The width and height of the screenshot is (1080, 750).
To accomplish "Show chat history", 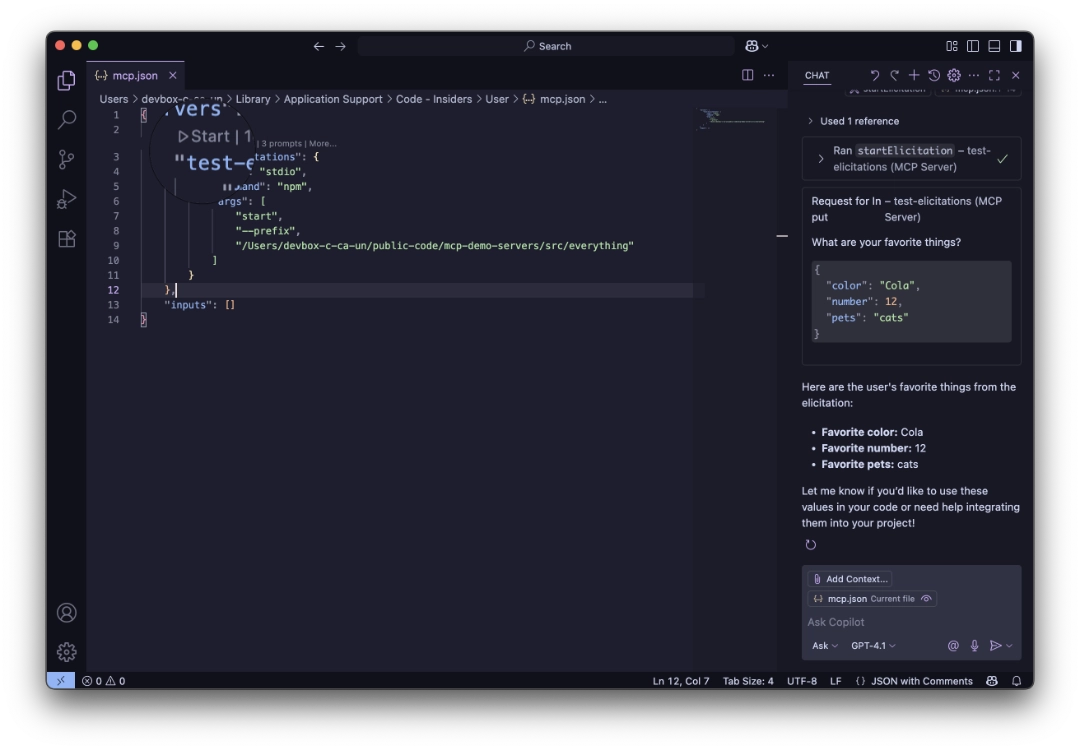I will (x=934, y=75).
